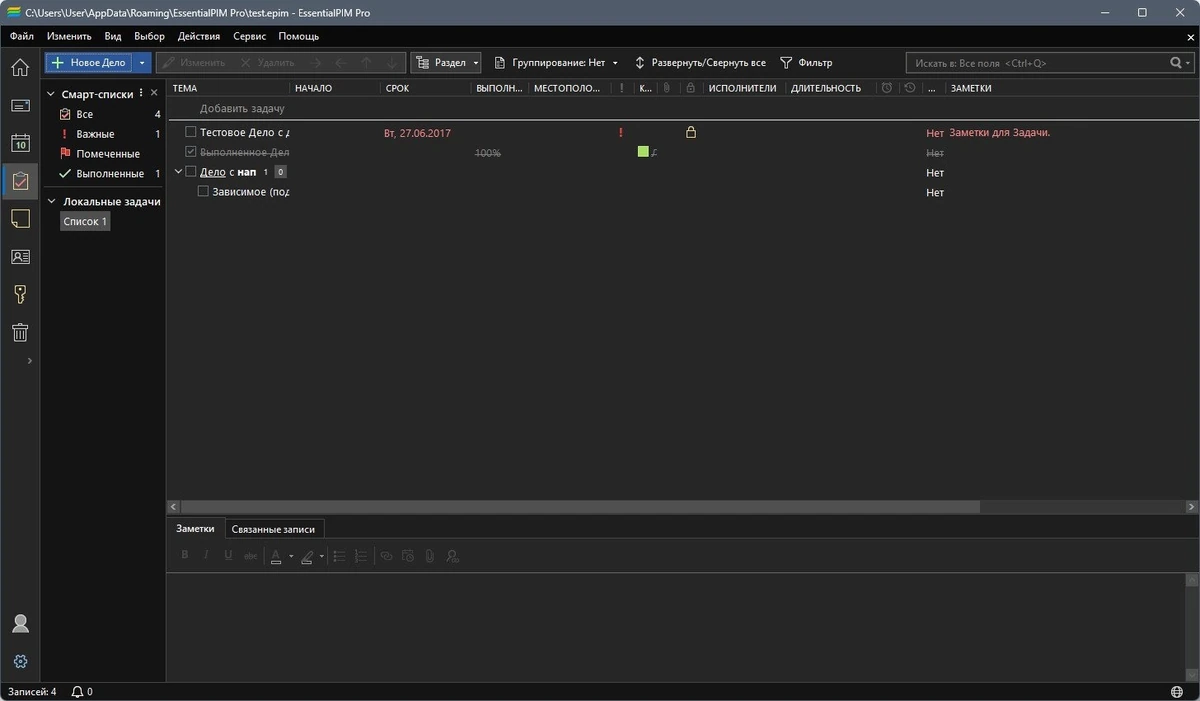Open the Раздел dropdown
Viewport: 1200px width, 701px height.
446,62
